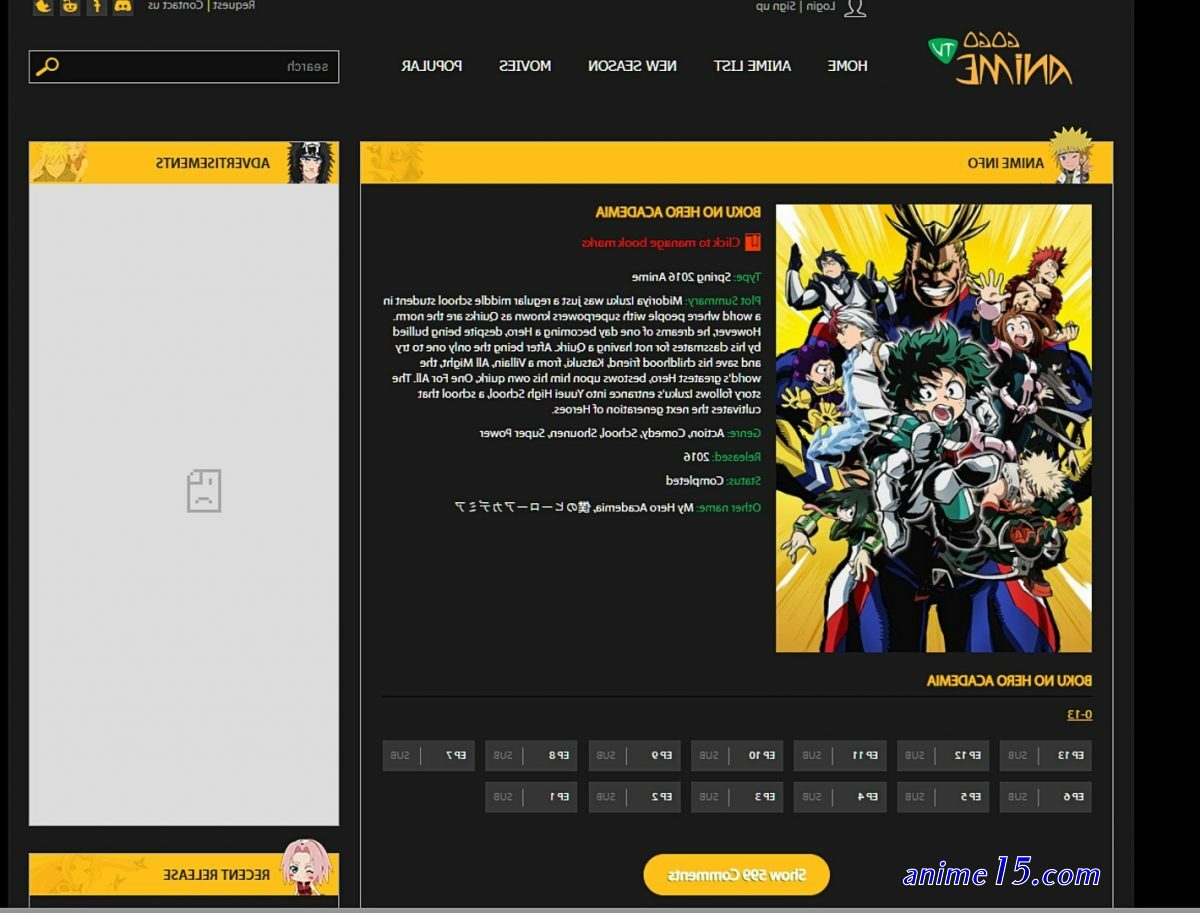Image resolution: width=1200 pixels, height=913 pixels.
Task: Click the GogoAnime TV logo
Action: tap(1000, 59)
